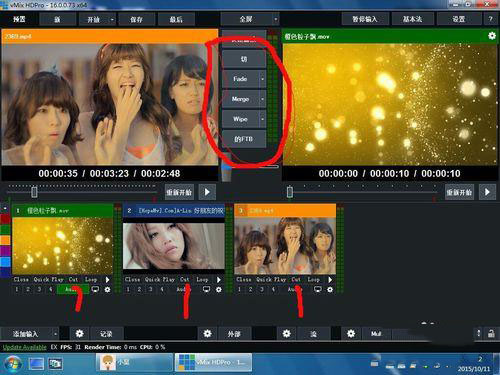Click Update Available link
Screen dimensions: 500x375
25,347
